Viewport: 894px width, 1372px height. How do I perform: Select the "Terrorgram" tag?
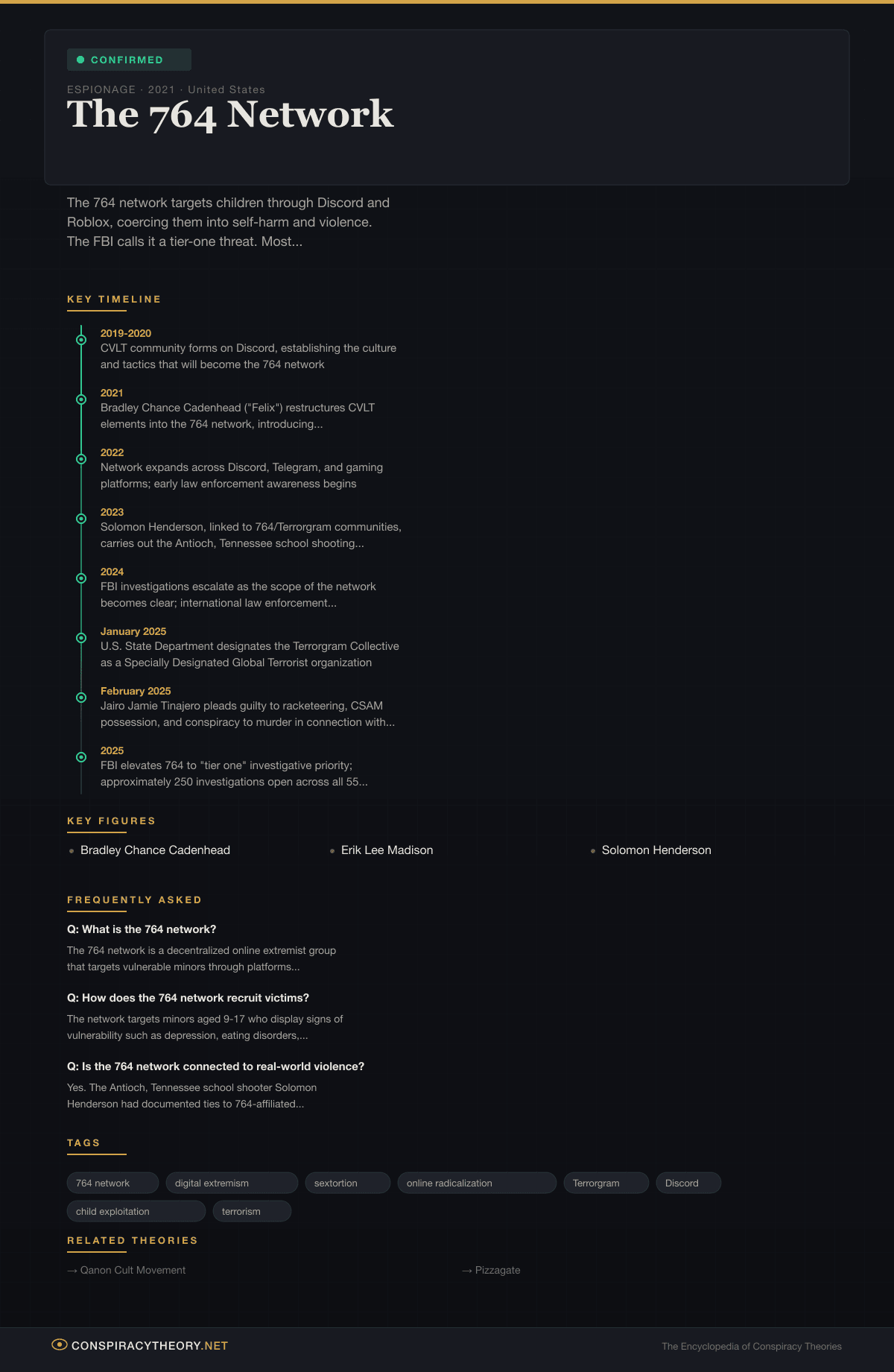[606, 1183]
